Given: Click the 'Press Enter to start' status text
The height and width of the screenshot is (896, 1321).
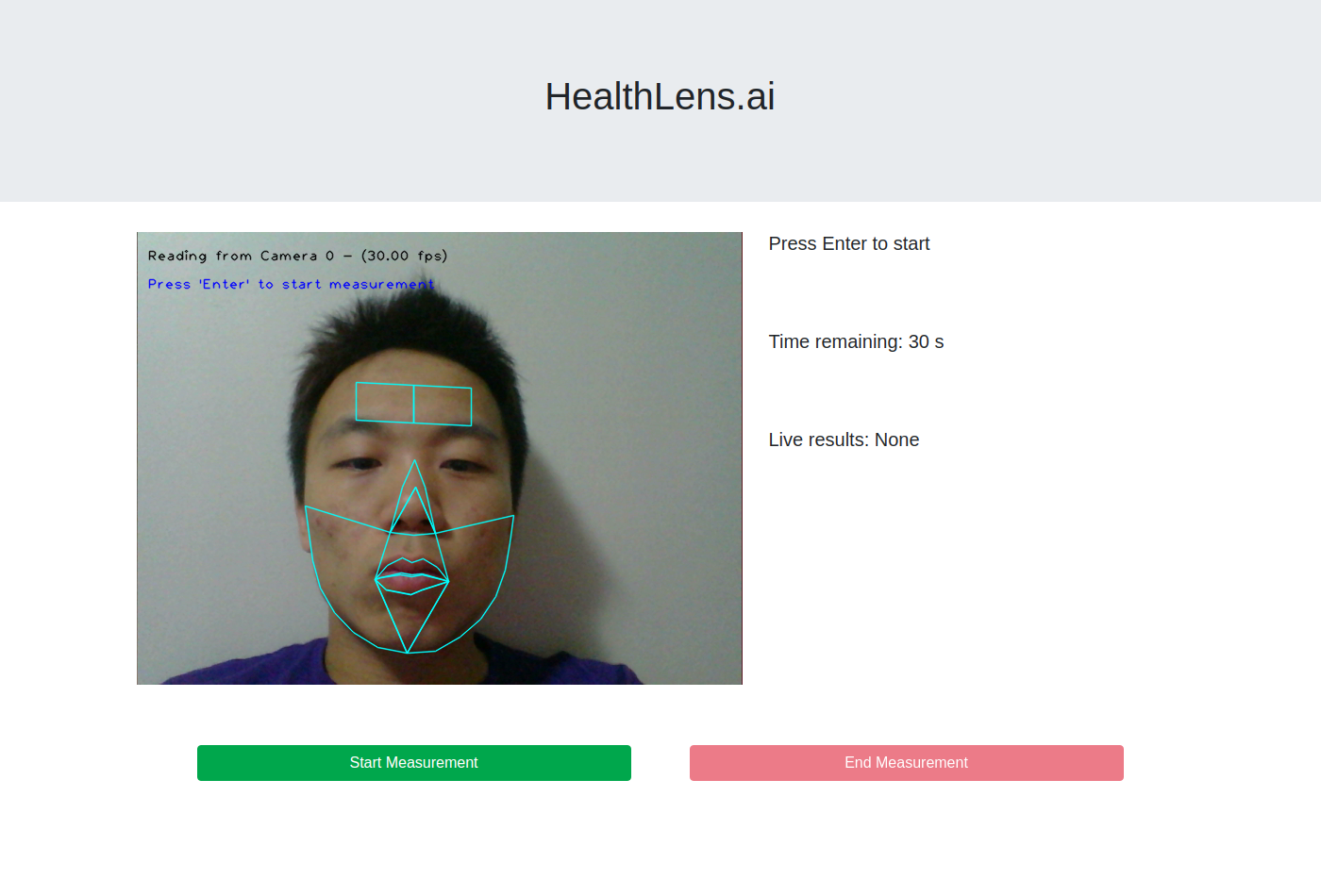Looking at the screenshot, I should click(849, 243).
